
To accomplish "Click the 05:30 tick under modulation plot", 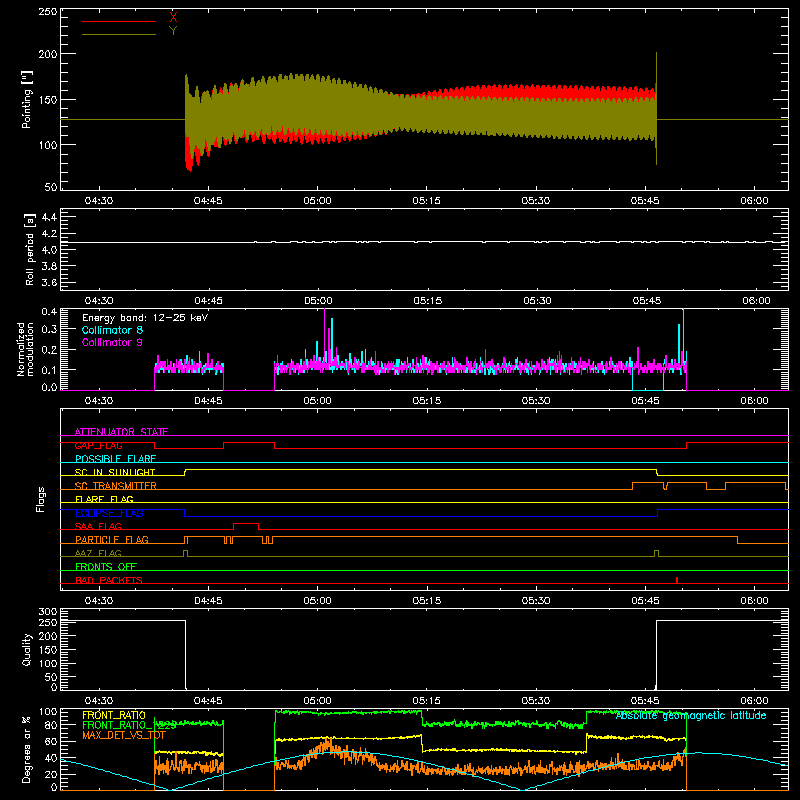I will point(536,401).
